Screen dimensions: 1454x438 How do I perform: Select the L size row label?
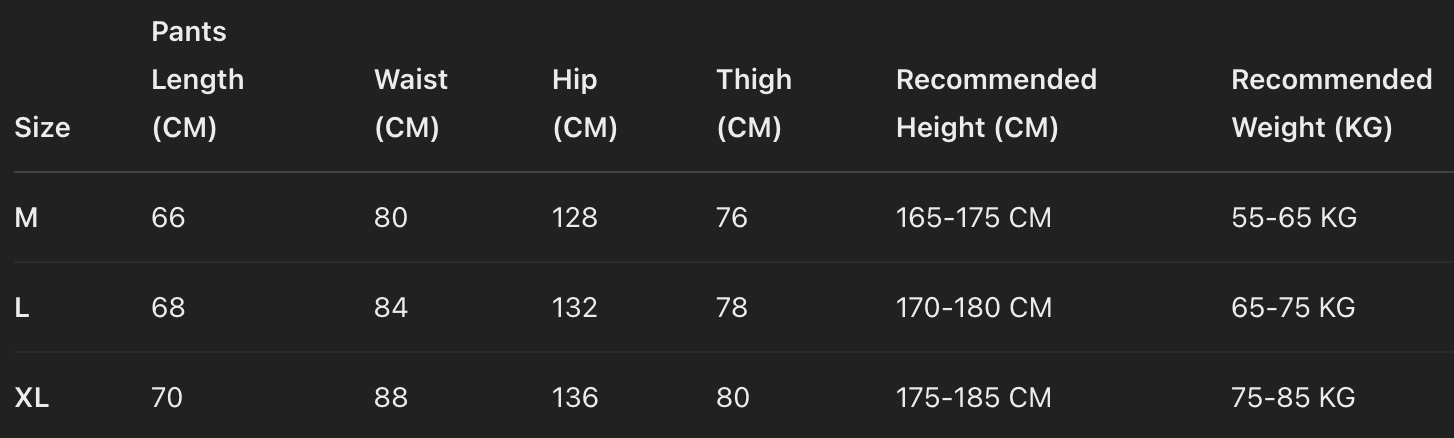[x=22, y=308]
